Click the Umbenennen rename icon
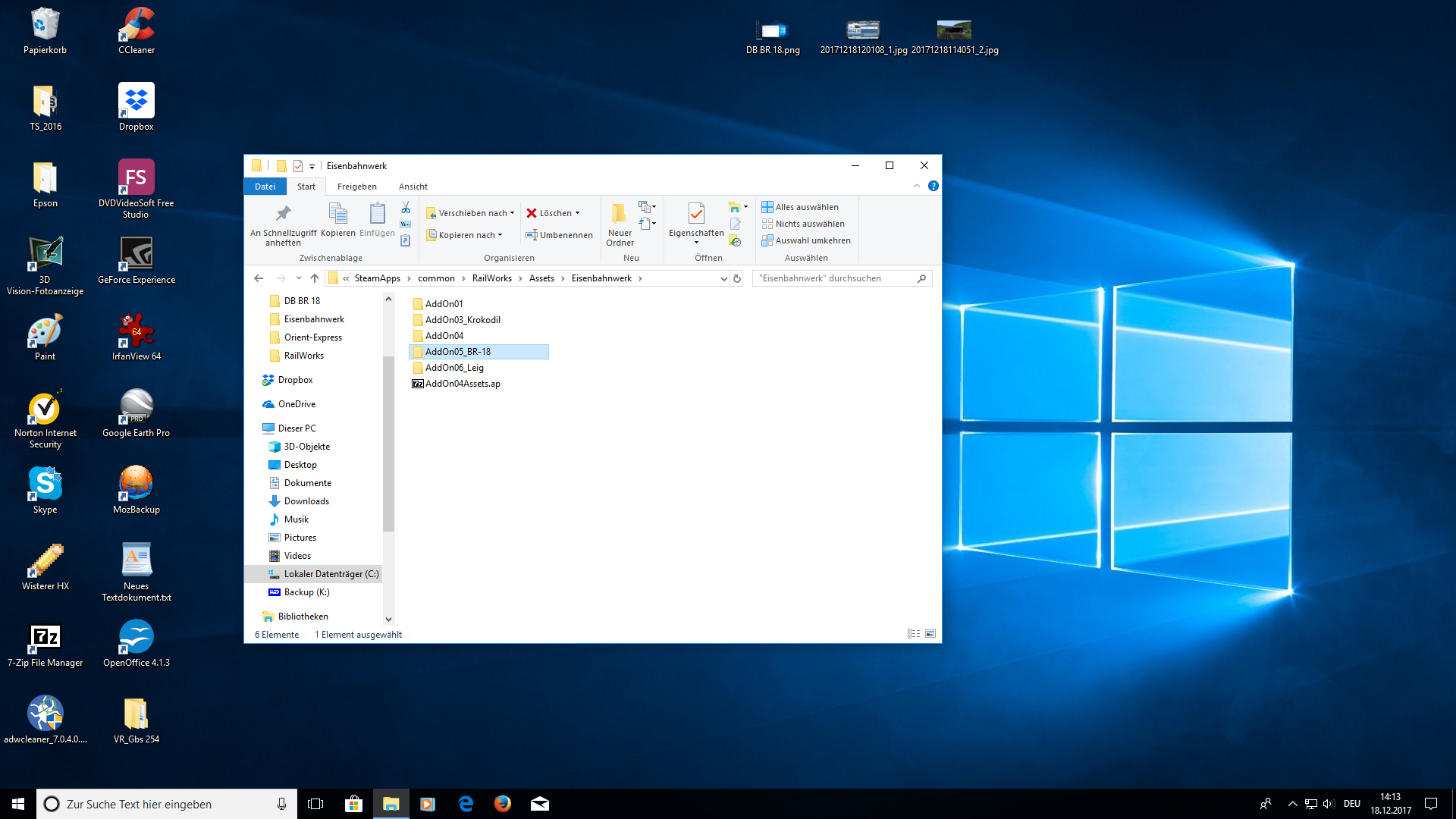Screen dimensions: 1456x819 532,235
